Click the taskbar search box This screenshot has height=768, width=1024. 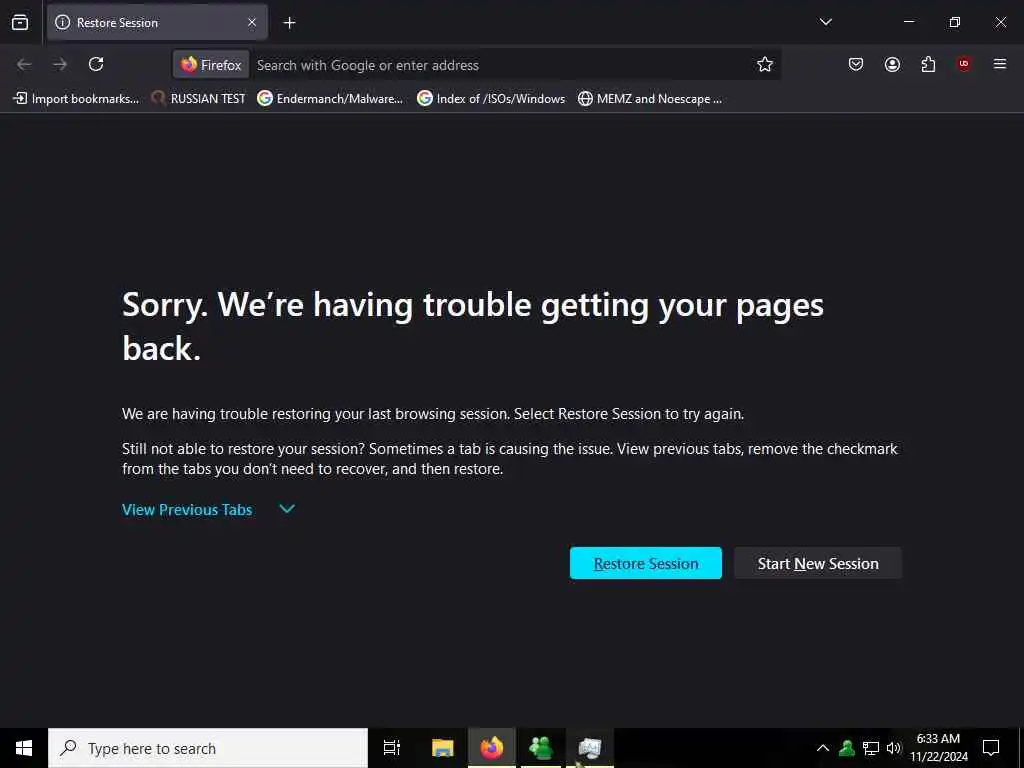(x=208, y=748)
